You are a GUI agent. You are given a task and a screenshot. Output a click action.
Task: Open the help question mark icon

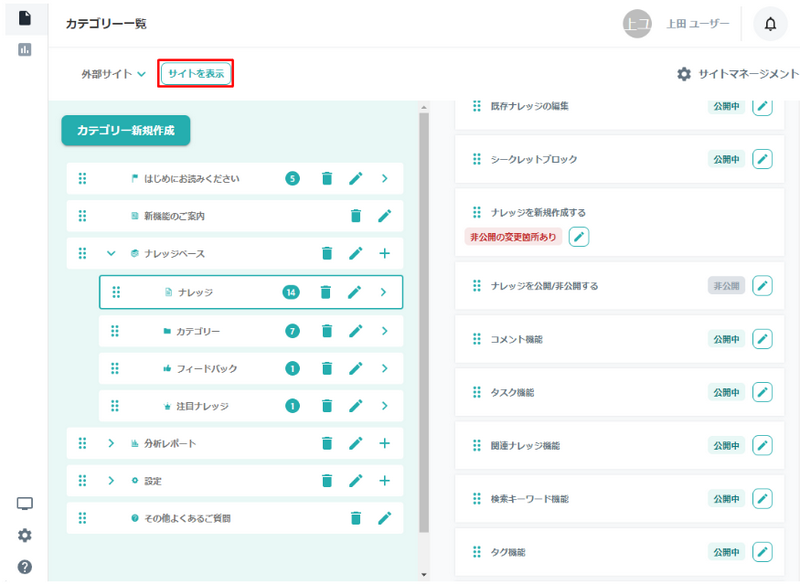tap(24, 567)
